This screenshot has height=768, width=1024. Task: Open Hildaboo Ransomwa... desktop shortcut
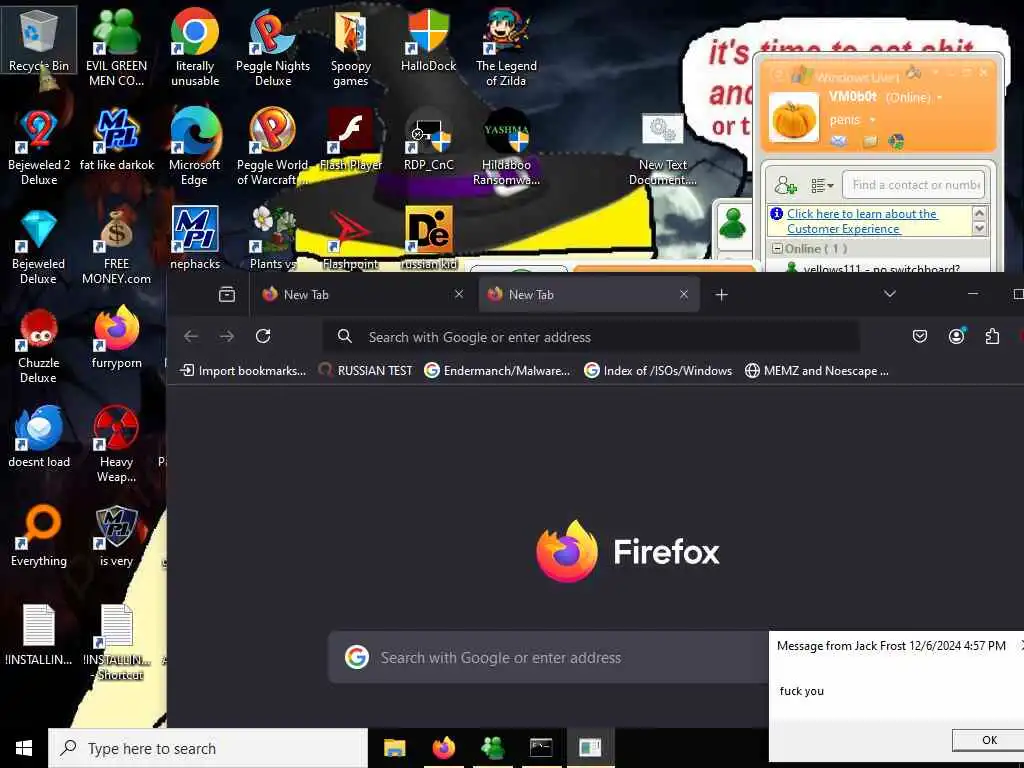(506, 147)
